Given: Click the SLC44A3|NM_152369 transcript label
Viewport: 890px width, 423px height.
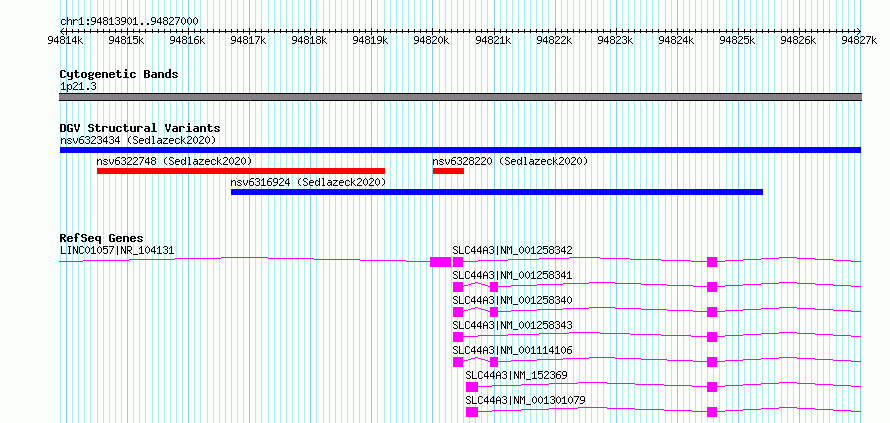Looking at the screenshot, I should 517,375.
